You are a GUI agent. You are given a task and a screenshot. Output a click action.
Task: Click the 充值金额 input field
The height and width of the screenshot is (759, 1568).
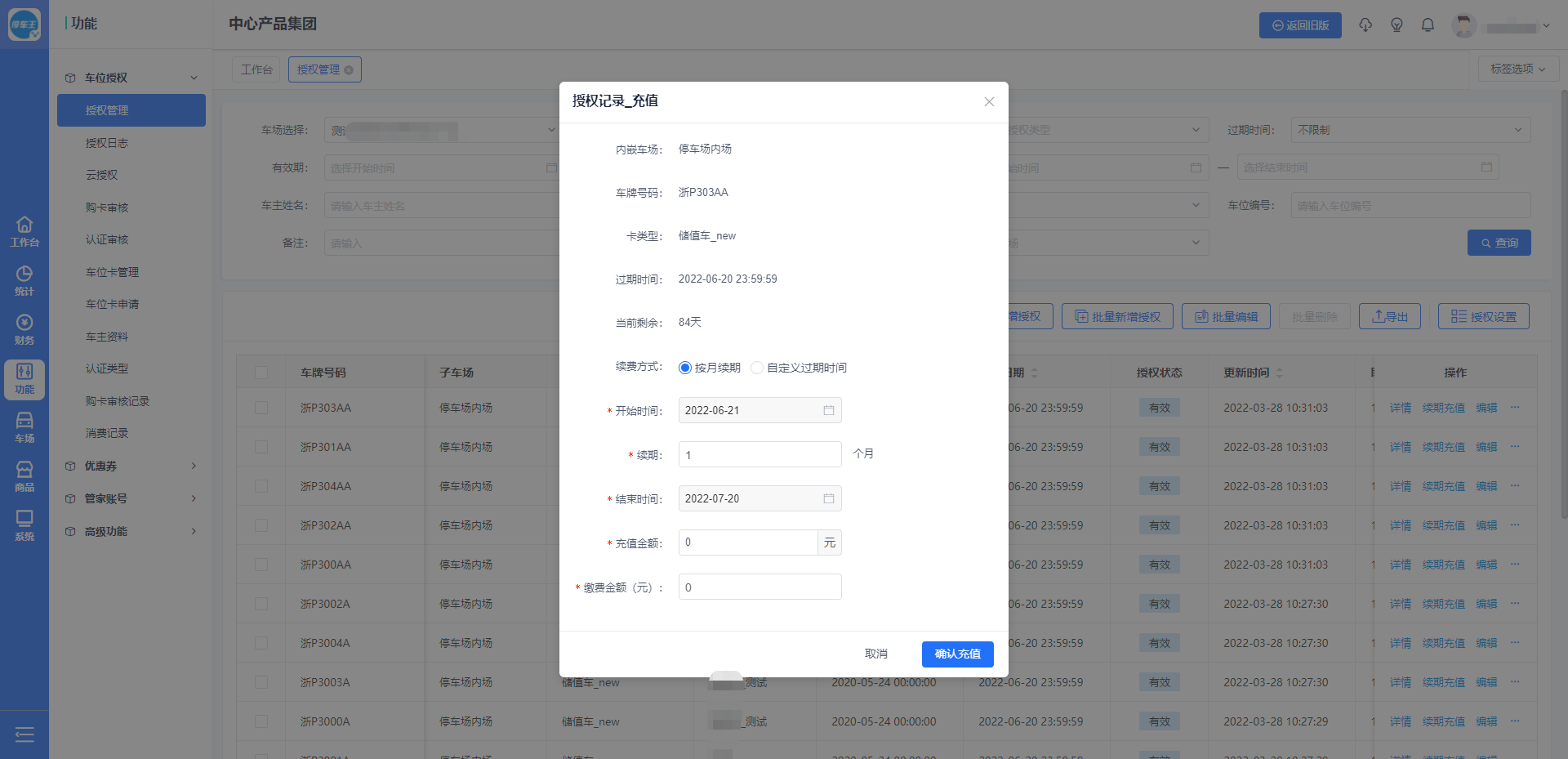click(747, 542)
